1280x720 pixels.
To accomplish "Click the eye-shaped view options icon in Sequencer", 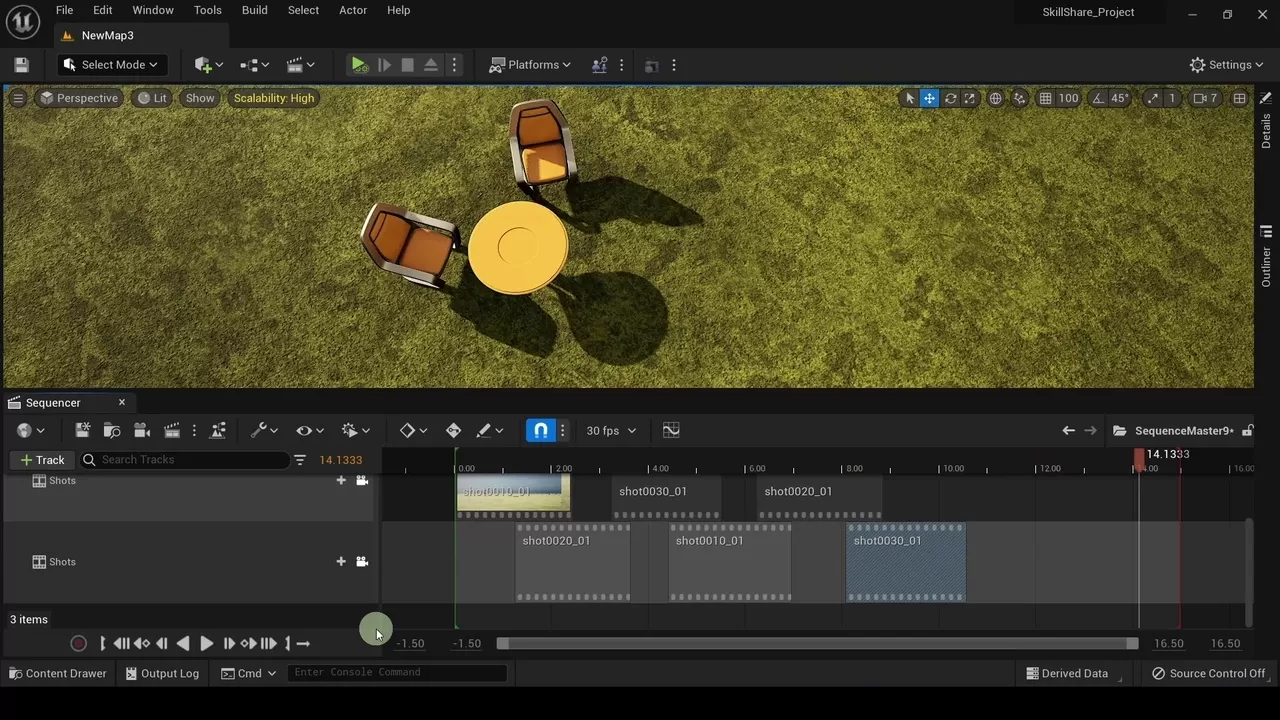I will point(305,430).
